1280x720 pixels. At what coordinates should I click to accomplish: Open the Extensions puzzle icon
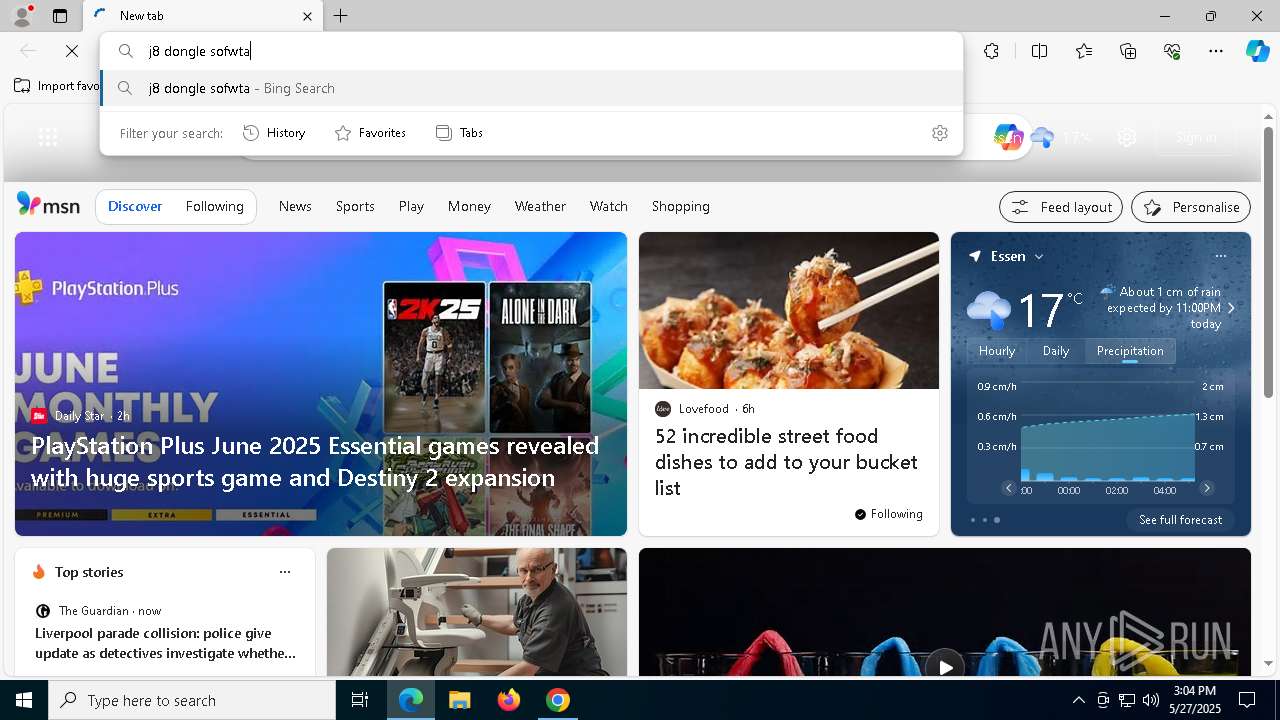[991, 51]
